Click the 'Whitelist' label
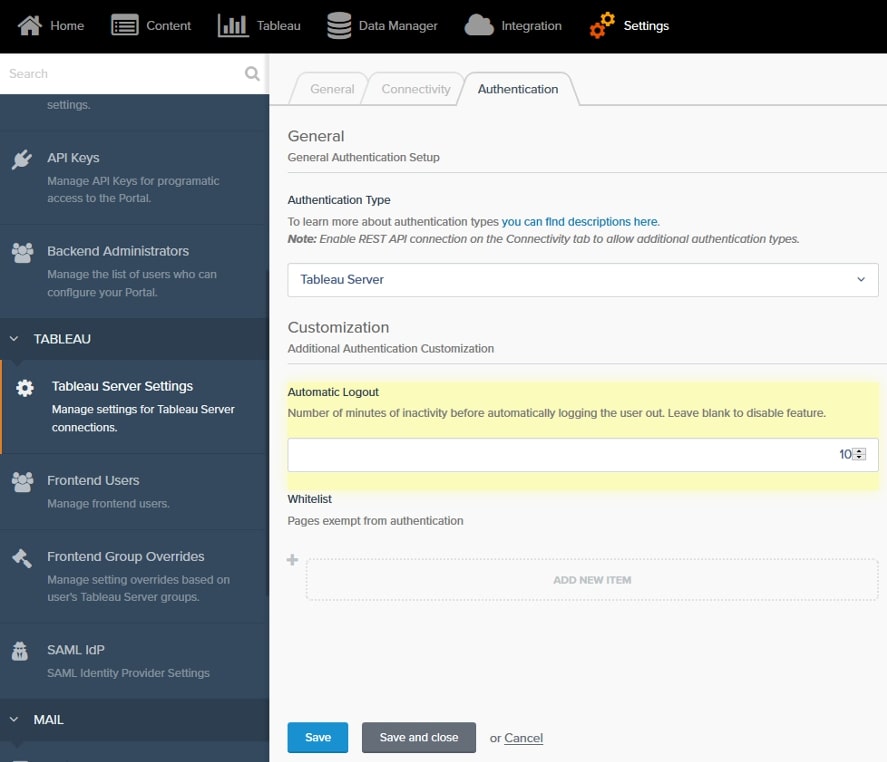 [x=309, y=499]
